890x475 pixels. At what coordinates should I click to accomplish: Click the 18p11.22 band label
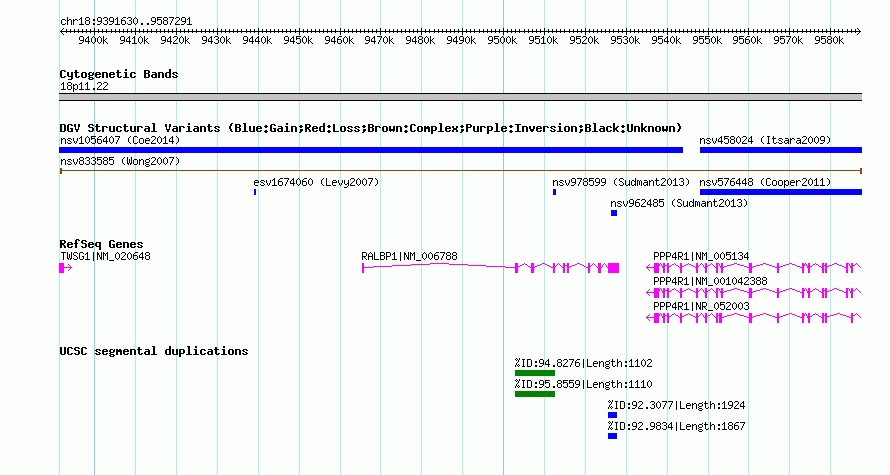84,87
